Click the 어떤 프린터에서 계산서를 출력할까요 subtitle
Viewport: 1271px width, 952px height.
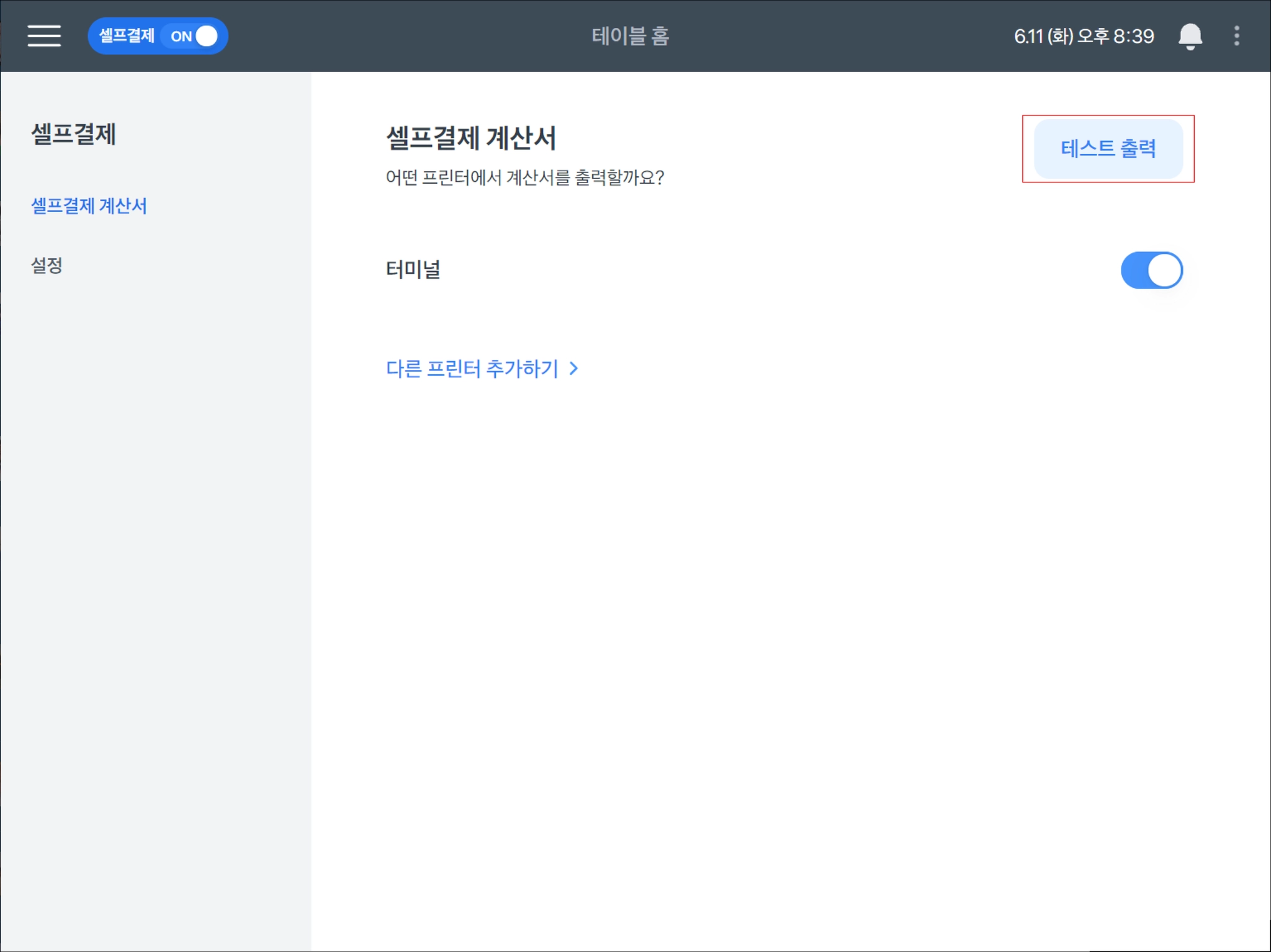(524, 178)
